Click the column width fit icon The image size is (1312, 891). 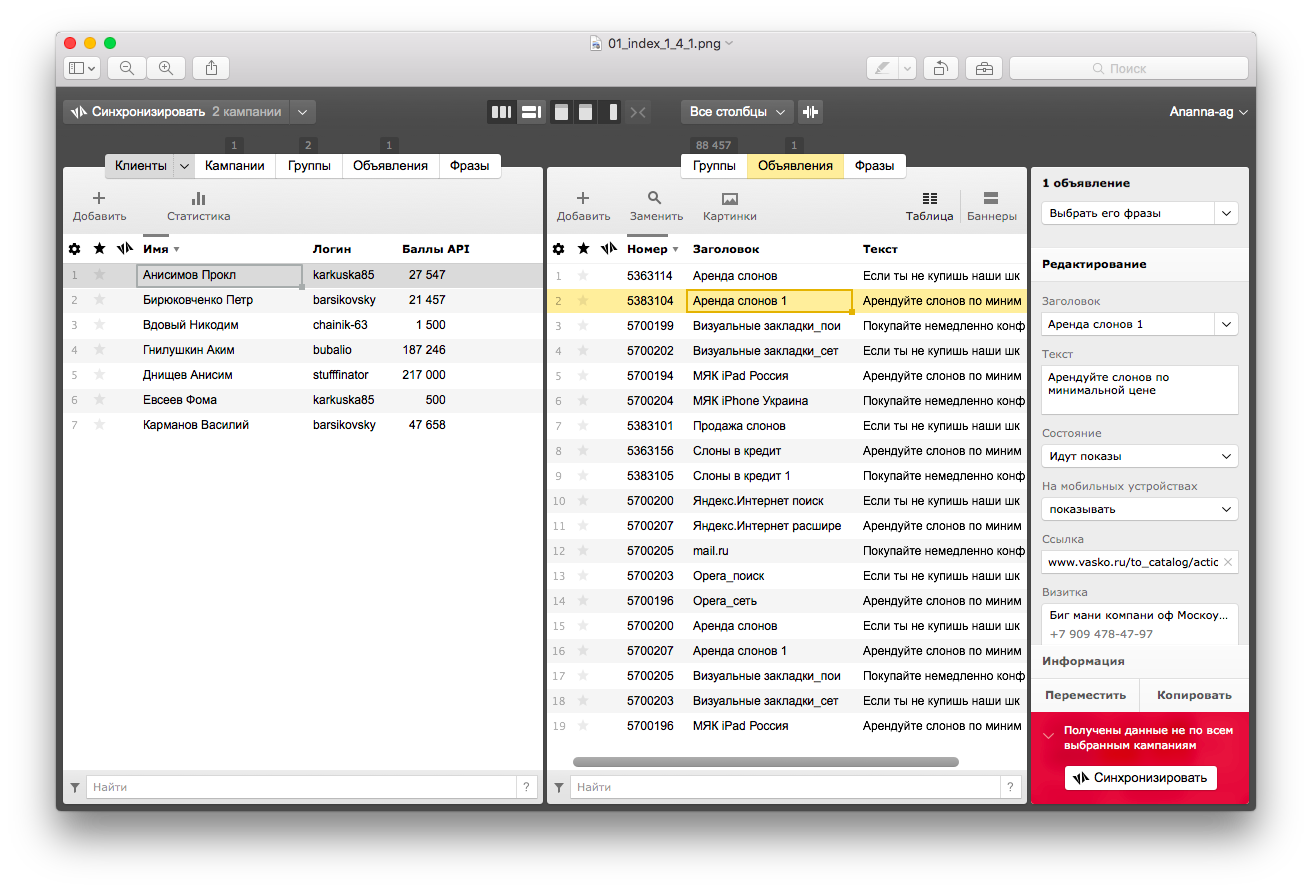tap(811, 112)
